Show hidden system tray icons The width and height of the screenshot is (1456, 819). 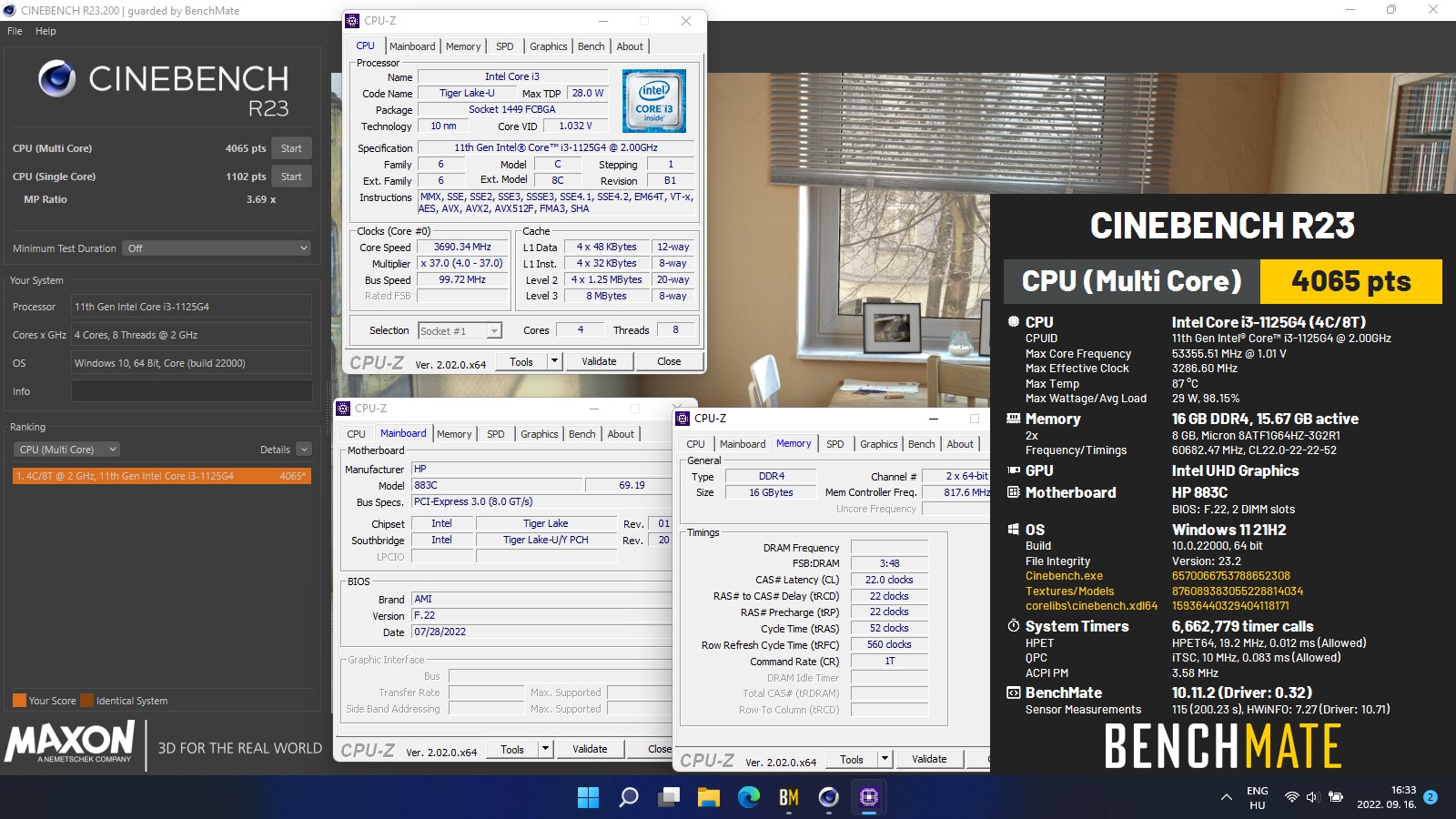[1227, 797]
